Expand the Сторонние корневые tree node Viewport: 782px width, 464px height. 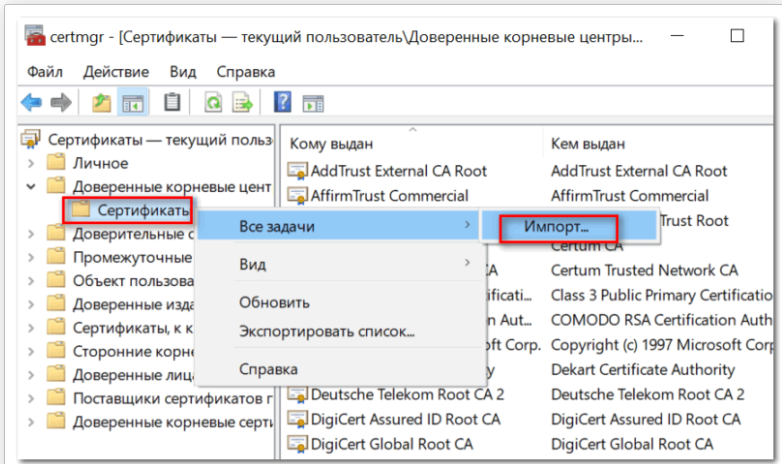coord(31,351)
